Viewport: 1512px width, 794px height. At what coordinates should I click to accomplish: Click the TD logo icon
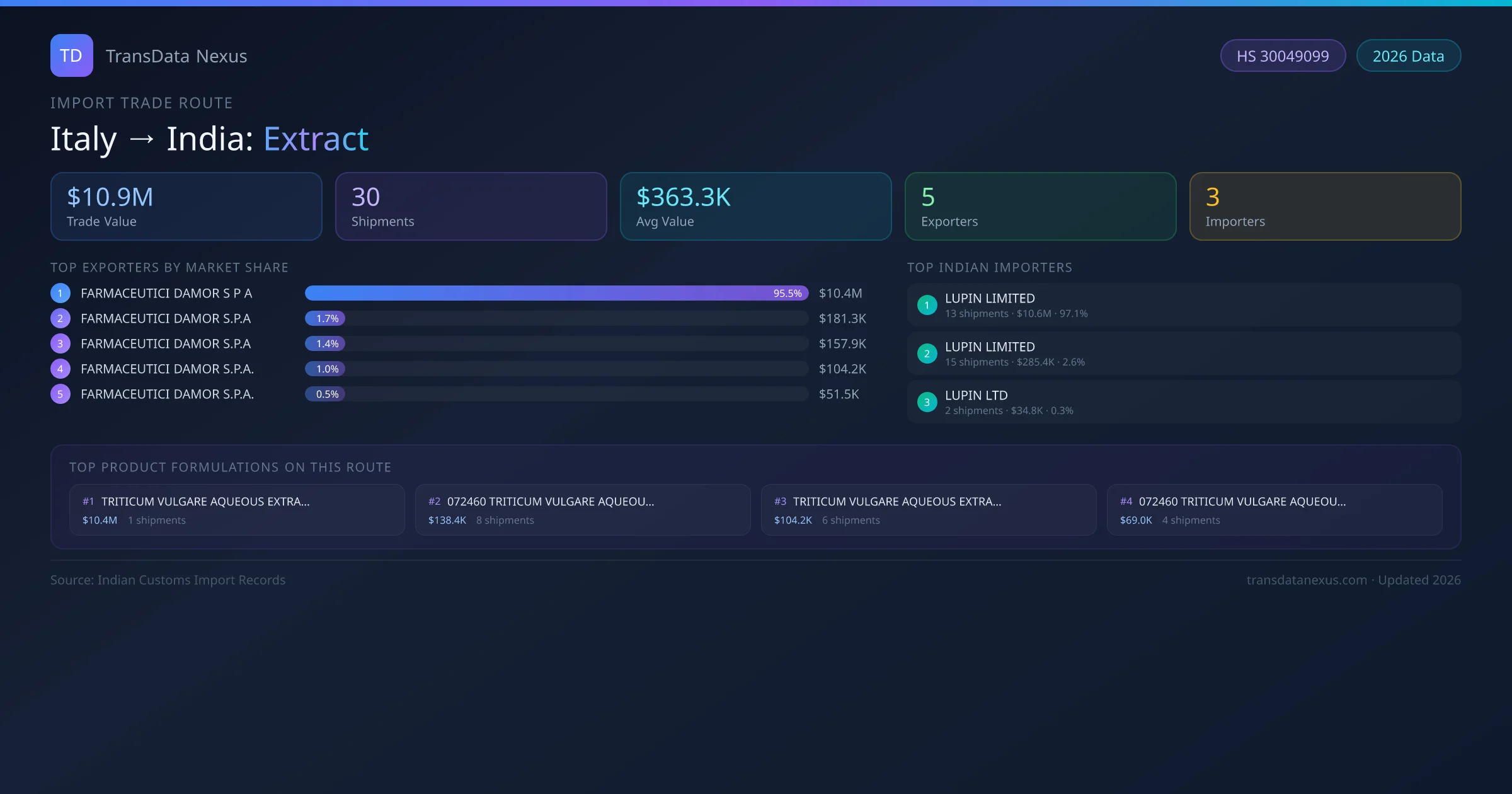click(x=71, y=55)
